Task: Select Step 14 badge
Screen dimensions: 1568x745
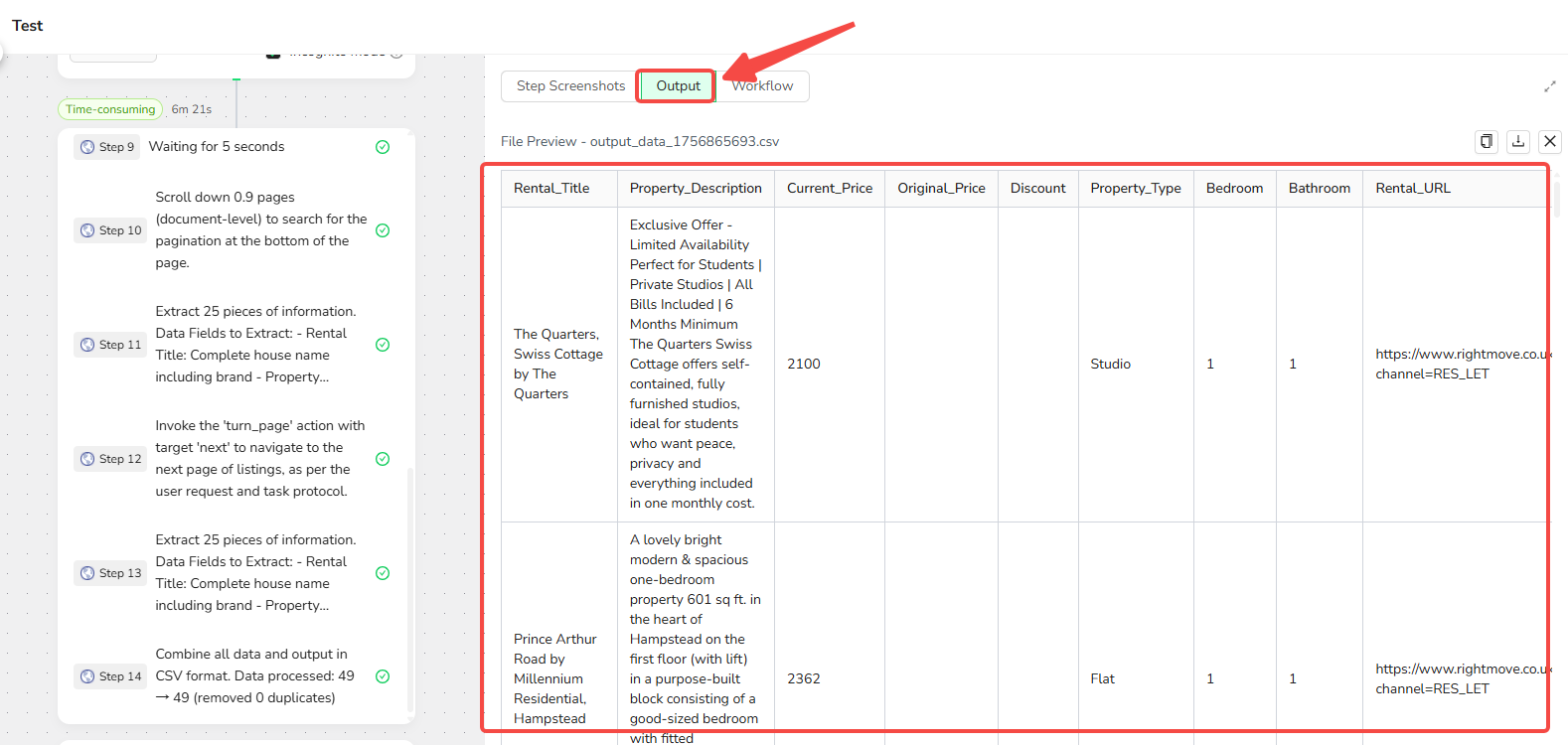Action: (x=110, y=676)
